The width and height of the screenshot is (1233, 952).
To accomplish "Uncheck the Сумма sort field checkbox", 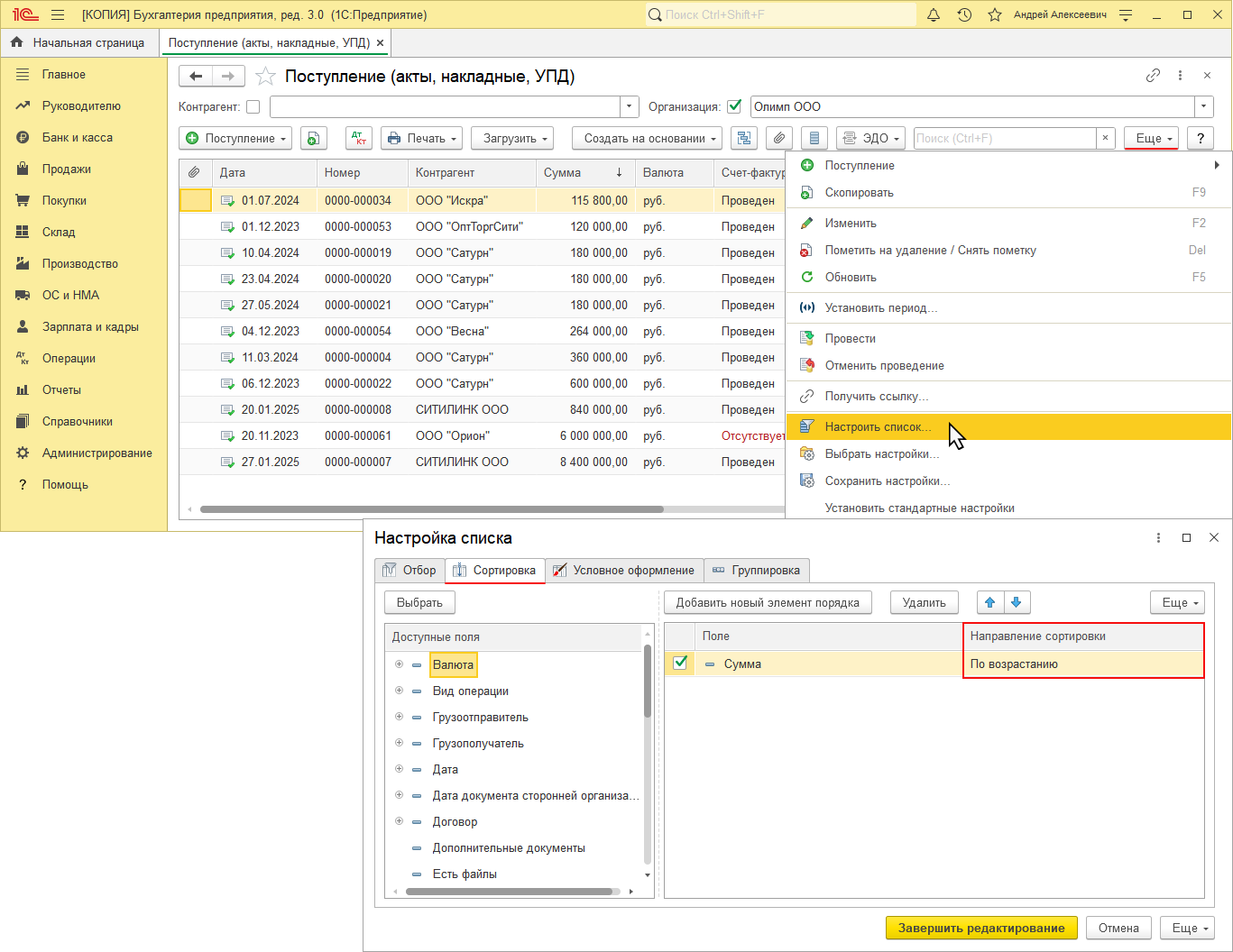I will tap(680, 664).
